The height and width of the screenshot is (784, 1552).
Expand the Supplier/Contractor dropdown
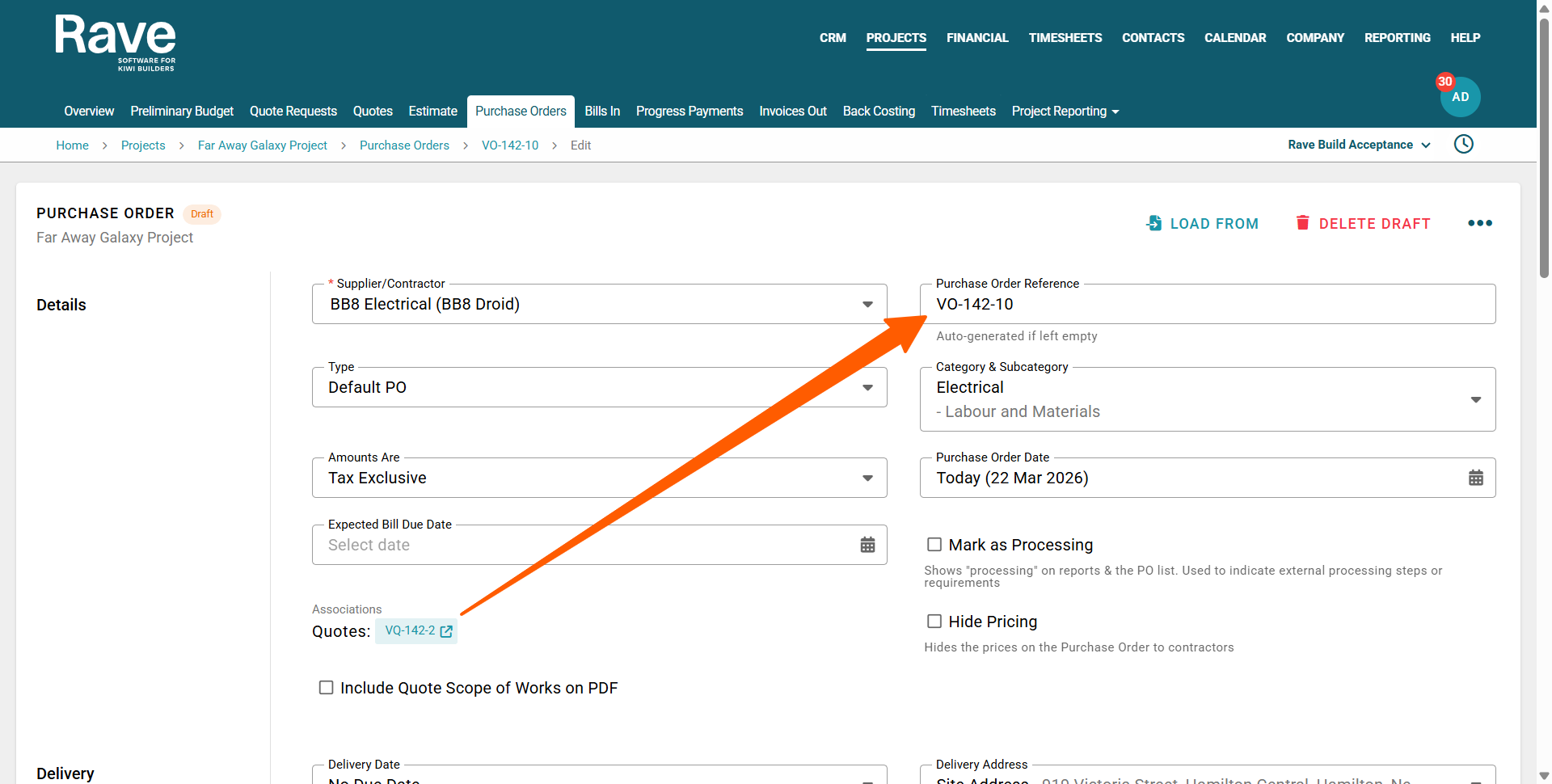coord(867,305)
